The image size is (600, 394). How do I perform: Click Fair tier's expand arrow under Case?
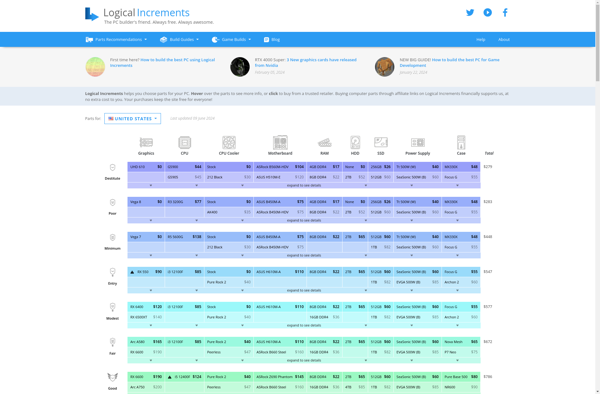[x=457, y=360]
